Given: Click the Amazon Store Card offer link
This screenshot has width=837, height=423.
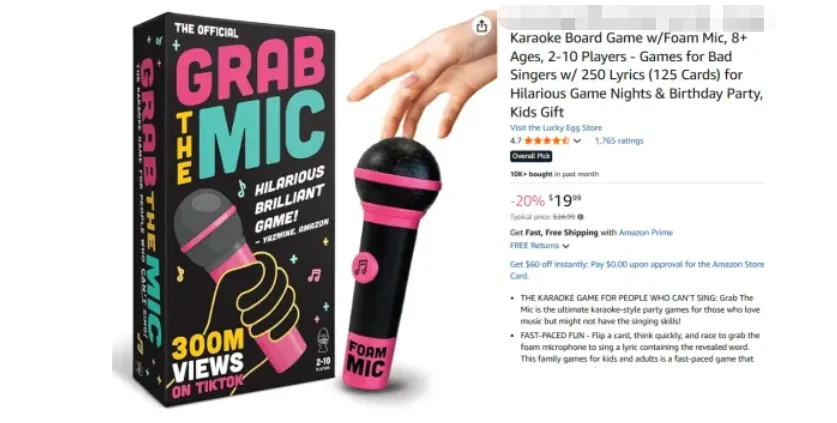Looking at the screenshot, I should tap(637, 270).
